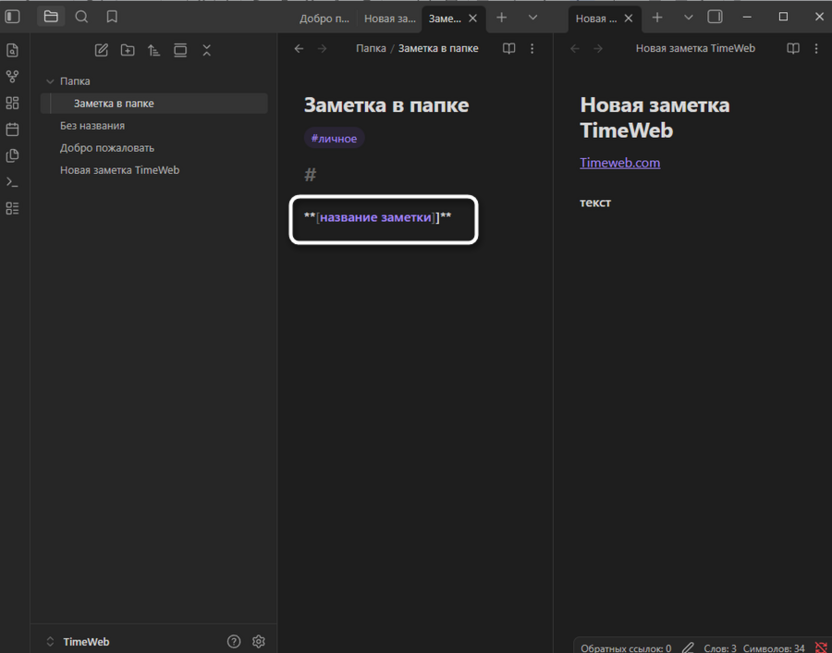The width and height of the screenshot is (832, 653).
Task: Open the bookmarks panel
Action: (x=112, y=17)
